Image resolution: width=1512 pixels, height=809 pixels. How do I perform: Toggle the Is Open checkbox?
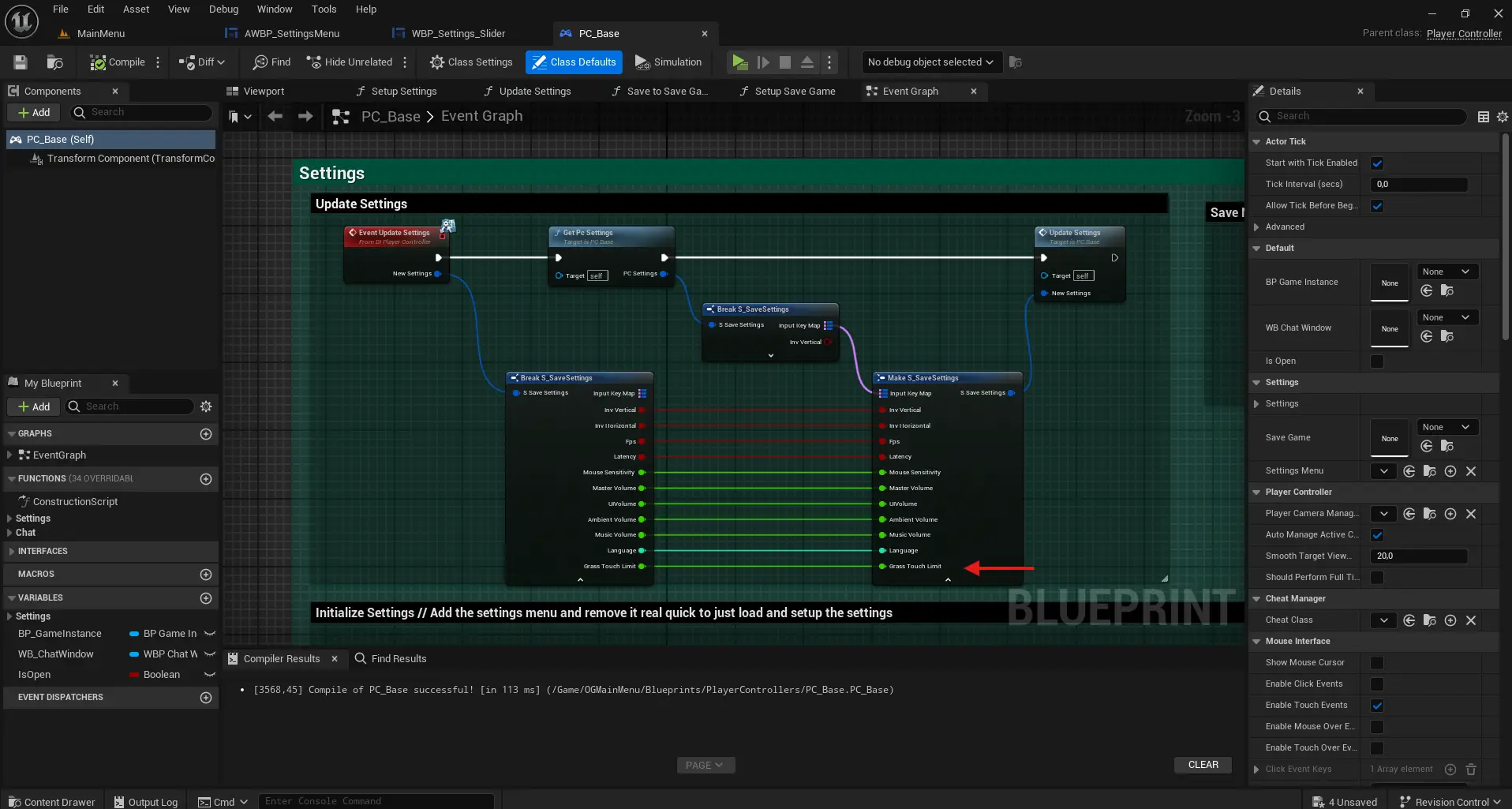coord(1377,361)
